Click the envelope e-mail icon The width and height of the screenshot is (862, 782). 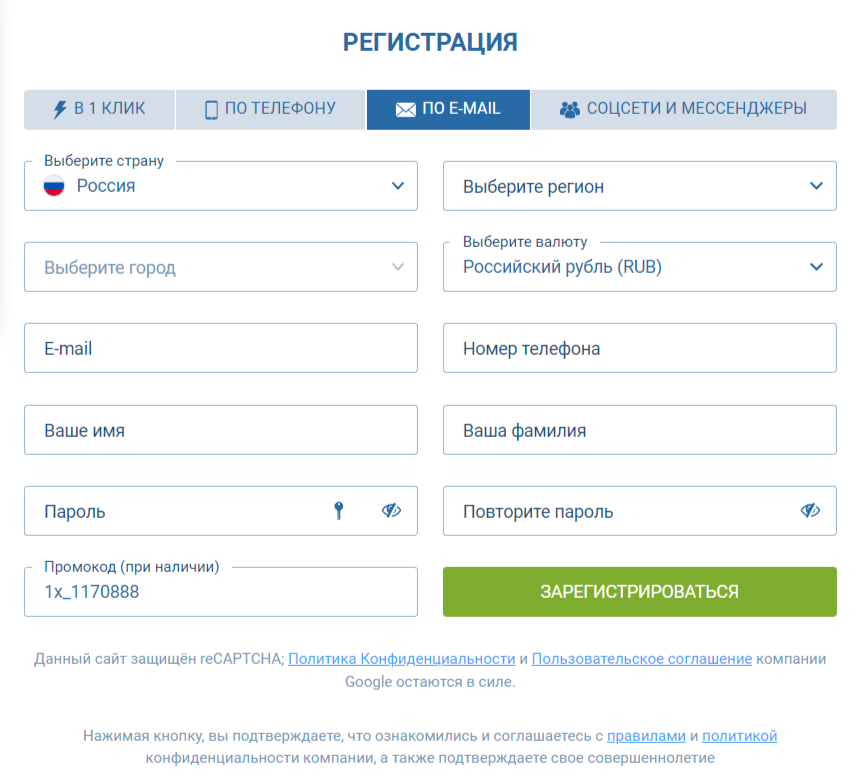tap(405, 110)
